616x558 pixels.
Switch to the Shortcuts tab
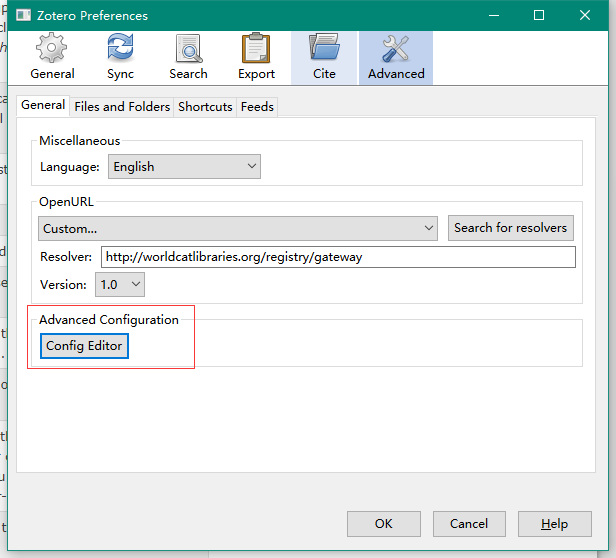tap(205, 107)
